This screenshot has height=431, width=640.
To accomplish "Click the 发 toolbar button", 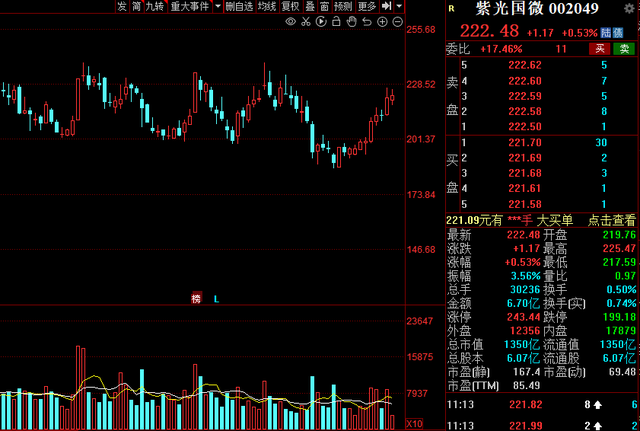I will click(122, 6).
